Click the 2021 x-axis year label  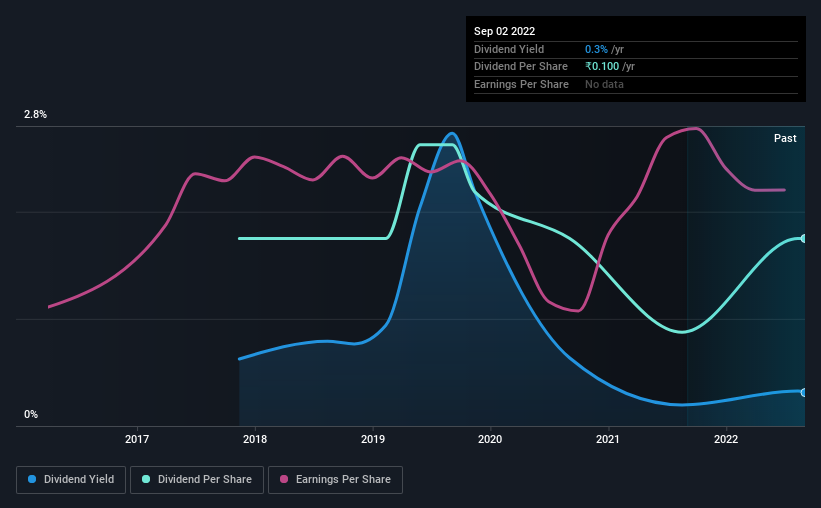[608, 439]
